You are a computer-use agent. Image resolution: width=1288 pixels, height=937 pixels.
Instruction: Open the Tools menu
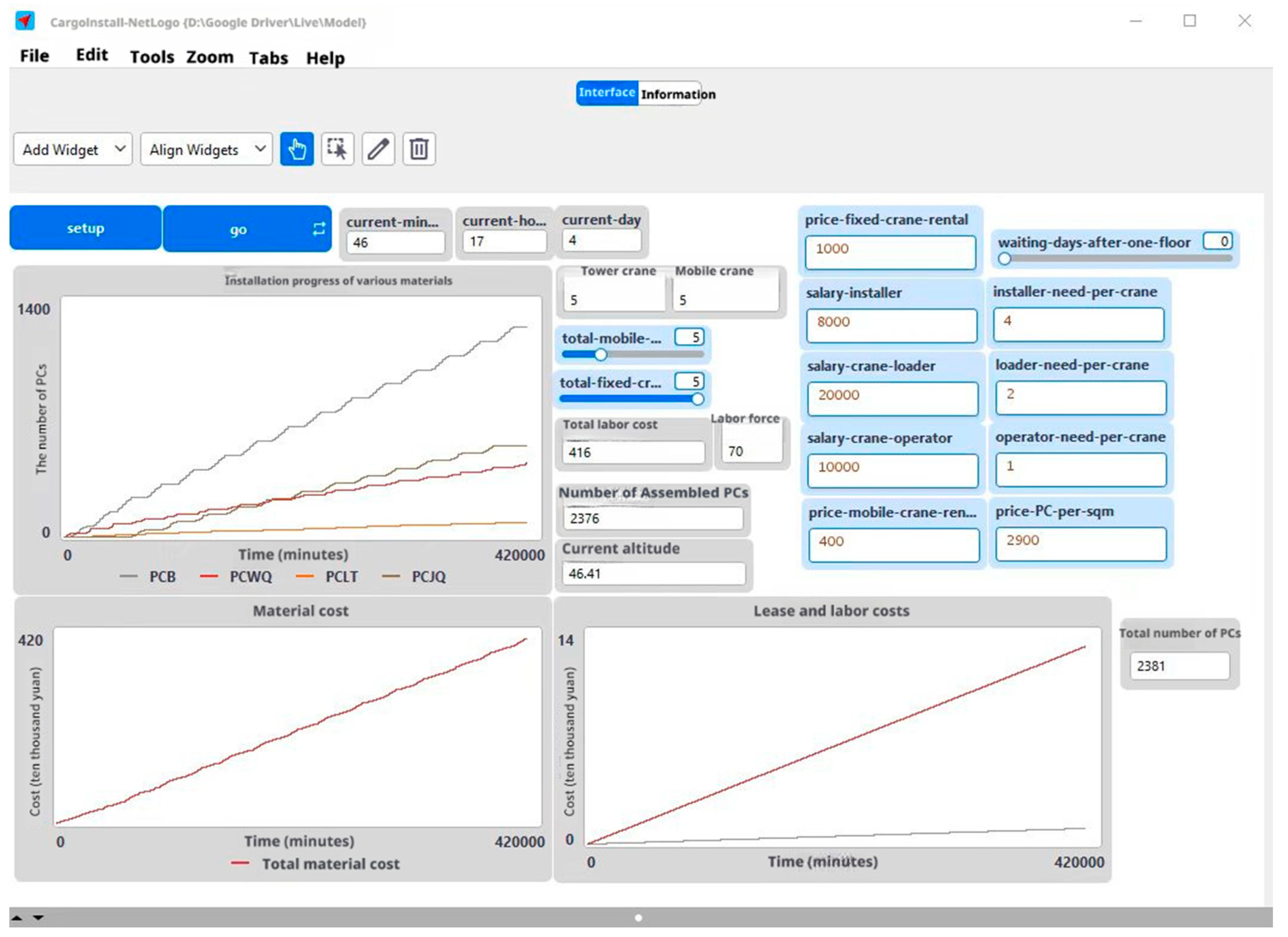pos(152,57)
